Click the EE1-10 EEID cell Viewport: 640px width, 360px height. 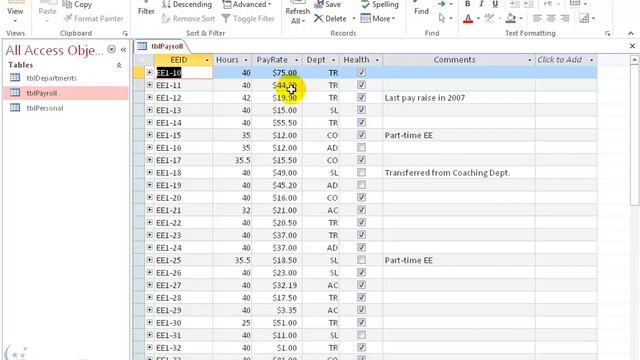[x=183, y=73]
